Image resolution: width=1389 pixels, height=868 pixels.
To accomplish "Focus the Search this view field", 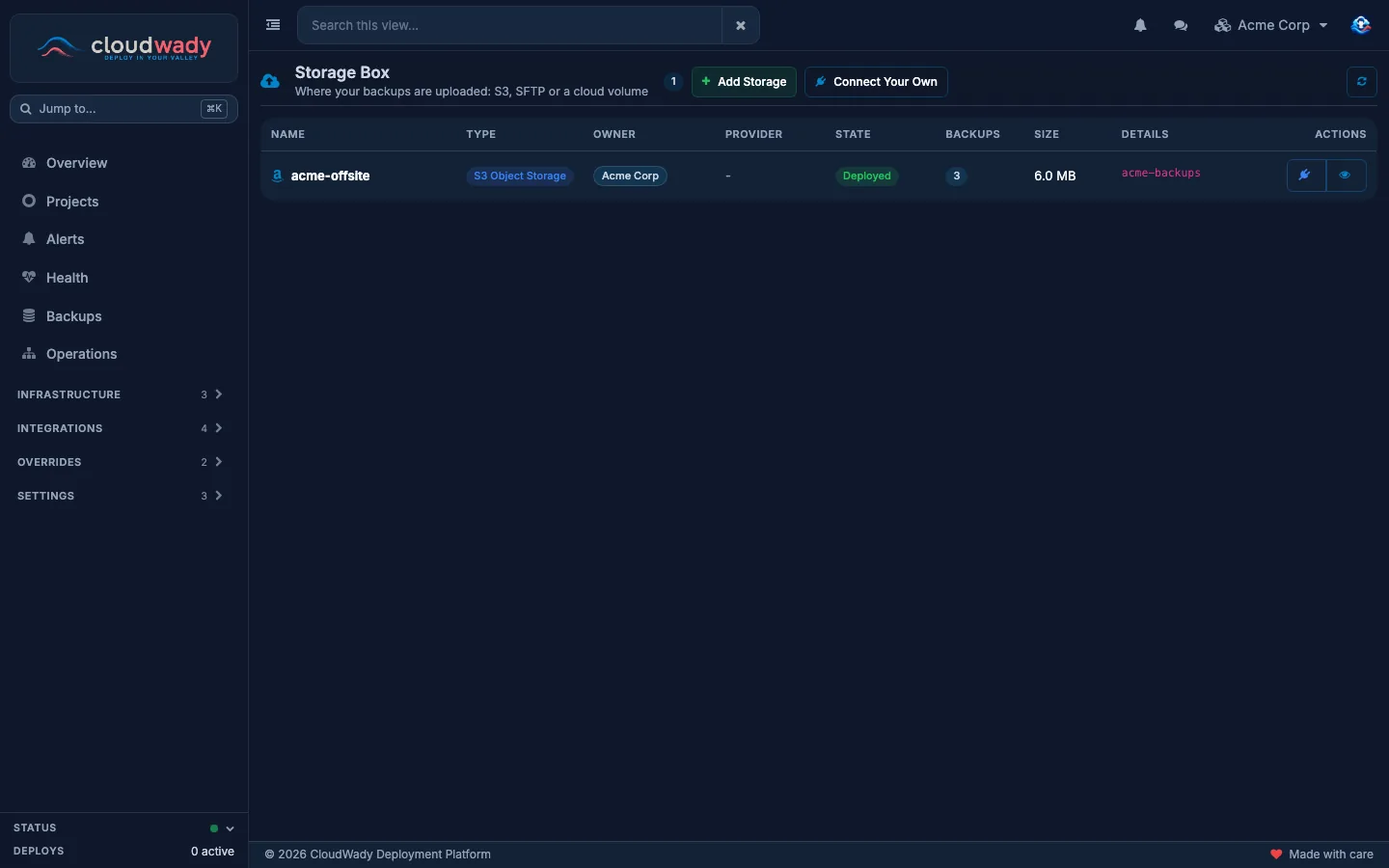I will (x=509, y=25).
